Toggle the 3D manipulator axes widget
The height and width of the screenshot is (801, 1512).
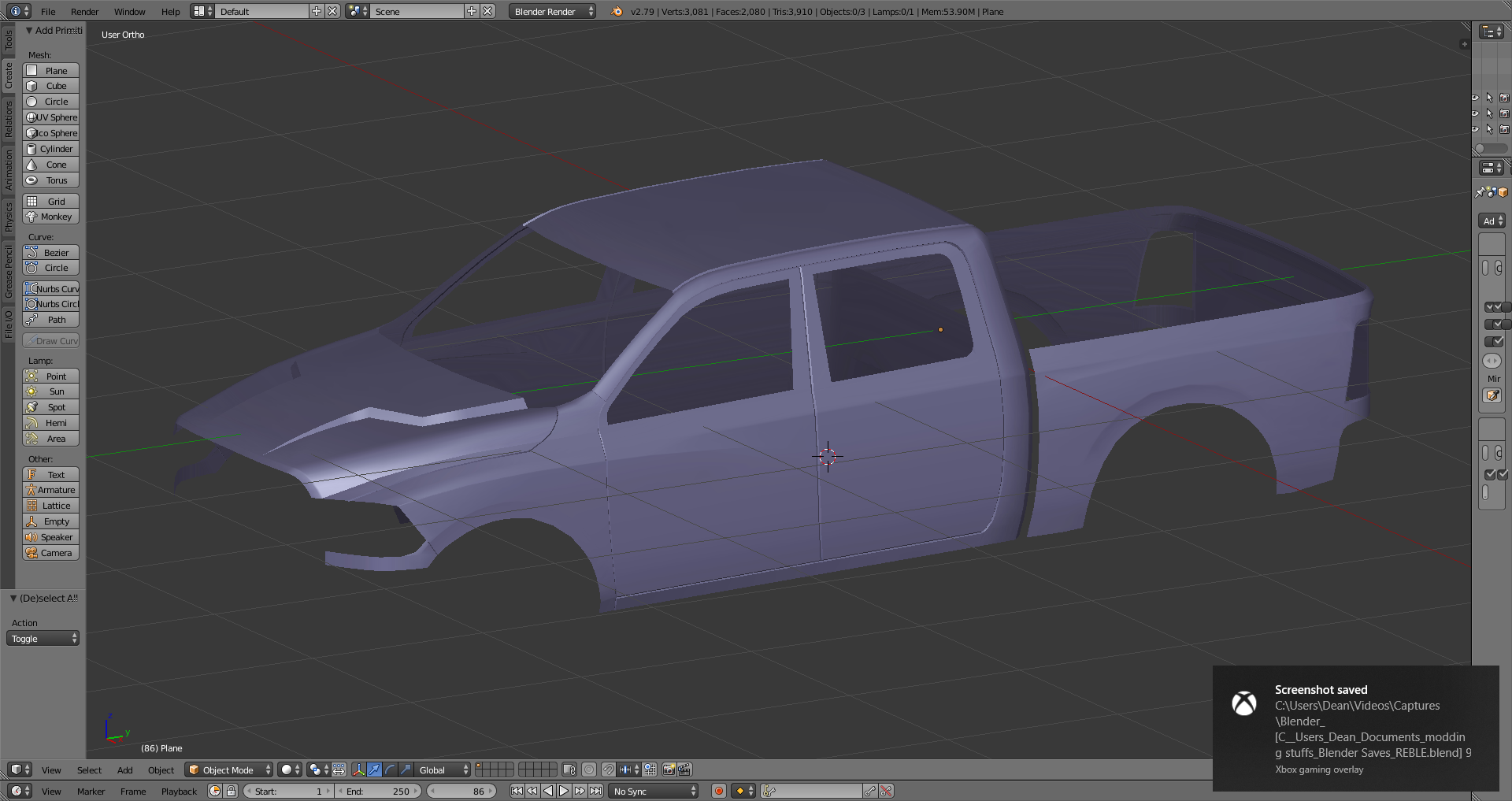[358, 769]
